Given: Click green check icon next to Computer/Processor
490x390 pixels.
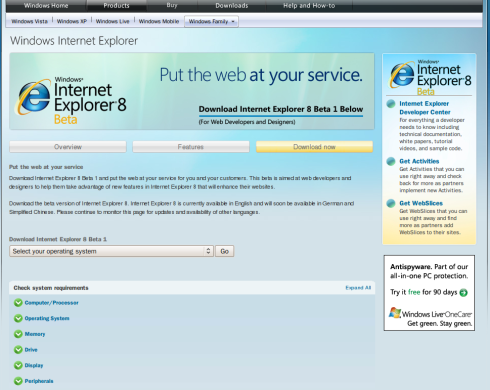Looking at the screenshot, I should [x=18, y=303].
